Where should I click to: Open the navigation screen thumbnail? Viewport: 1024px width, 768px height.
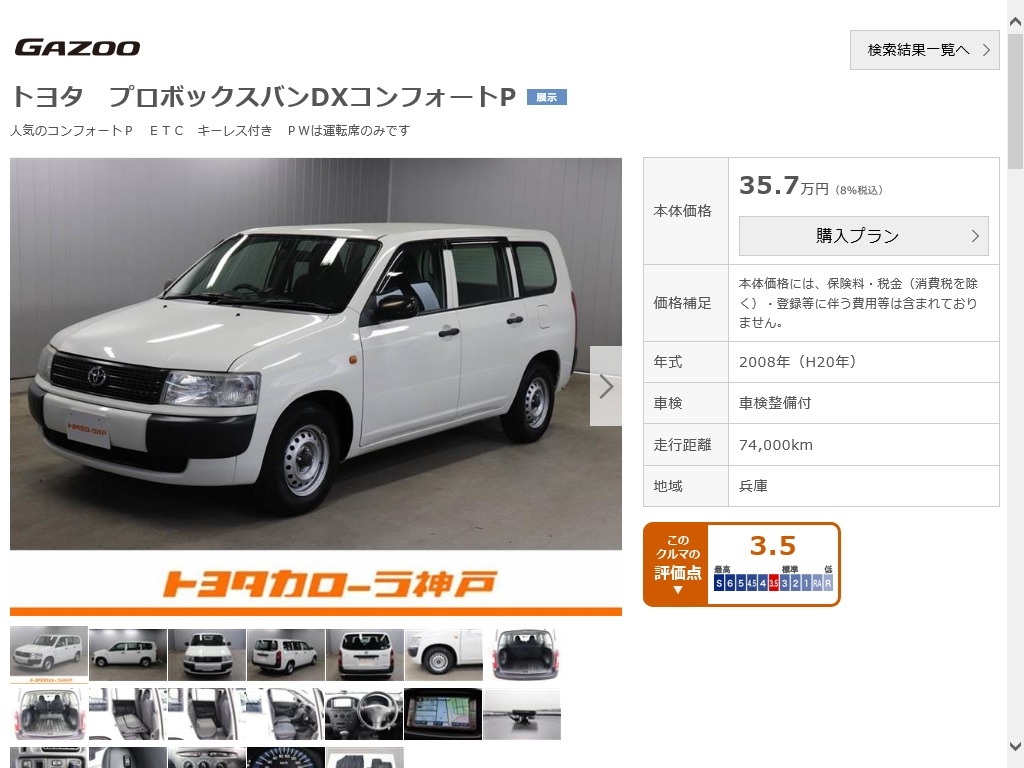pyautogui.click(x=443, y=714)
